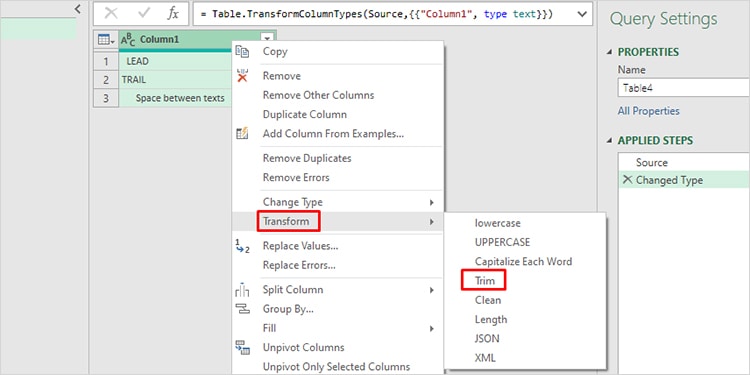
Task: Choose Replace Errors
Action: 299,265
